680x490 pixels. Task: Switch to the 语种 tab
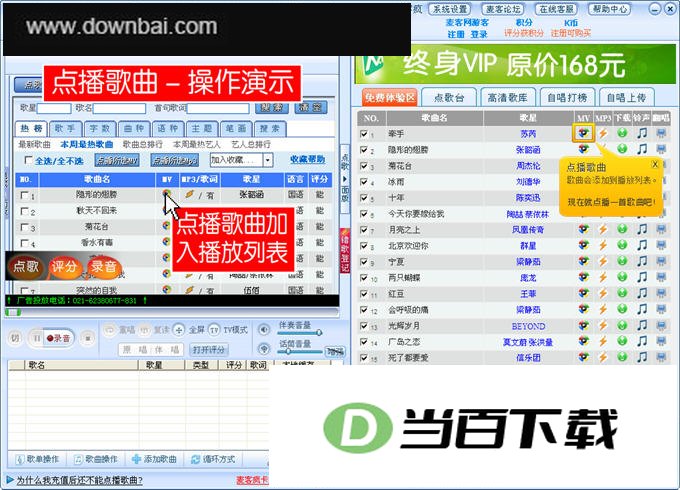tap(168, 128)
